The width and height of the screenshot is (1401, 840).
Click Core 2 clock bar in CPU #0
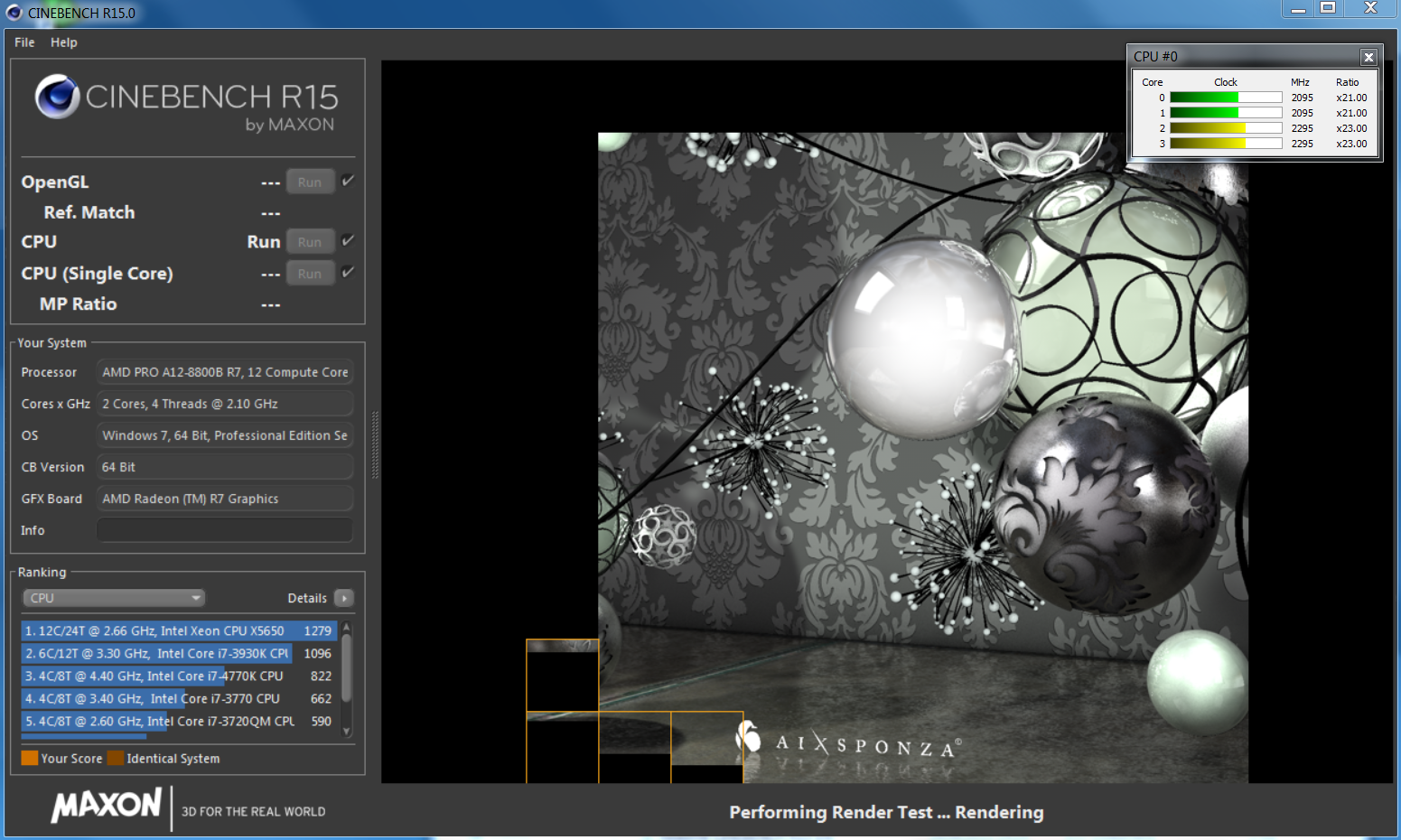click(x=1226, y=128)
